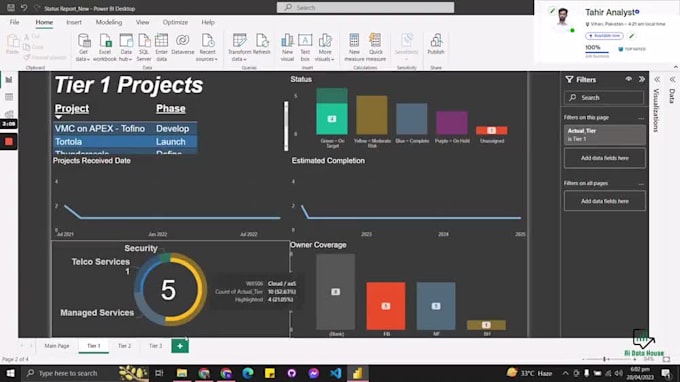
Task: Adjust the zoom slider in status bar
Action: tap(604, 359)
